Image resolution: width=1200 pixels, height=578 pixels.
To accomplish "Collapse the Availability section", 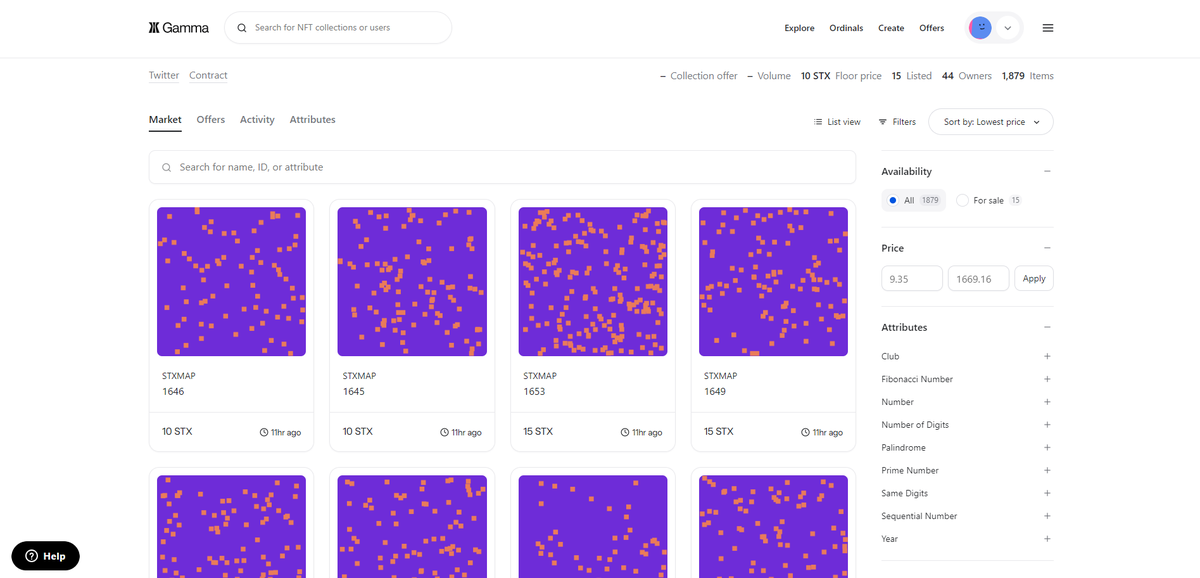I will (1047, 171).
